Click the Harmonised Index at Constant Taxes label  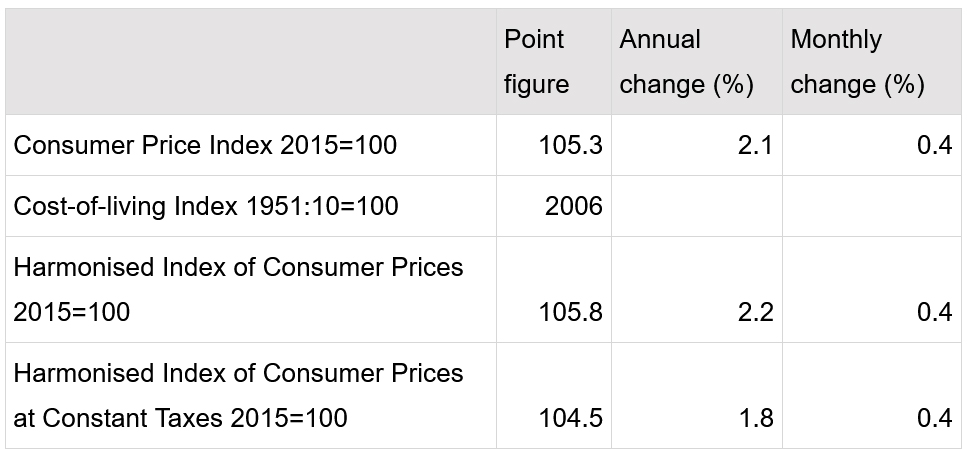click(x=238, y=396)
